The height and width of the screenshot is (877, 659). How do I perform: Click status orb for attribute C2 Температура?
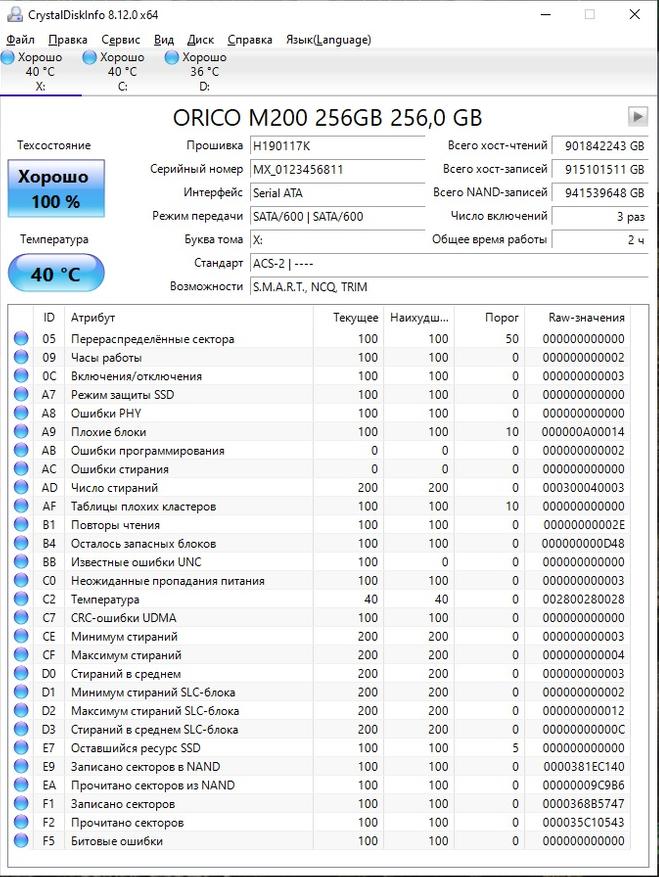click(21, 599)
